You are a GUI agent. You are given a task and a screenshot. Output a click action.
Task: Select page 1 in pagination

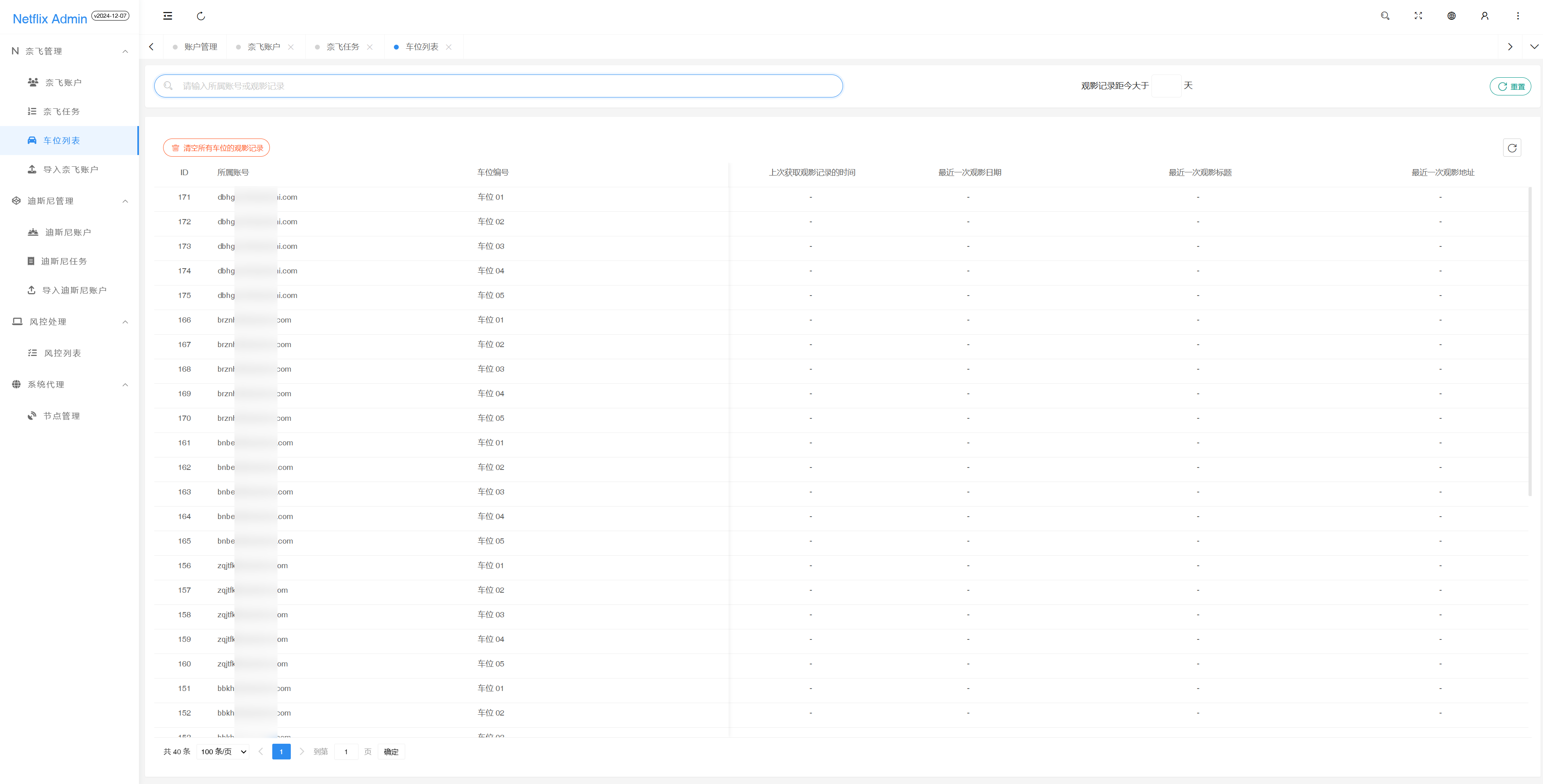click(x=281, y=752)
